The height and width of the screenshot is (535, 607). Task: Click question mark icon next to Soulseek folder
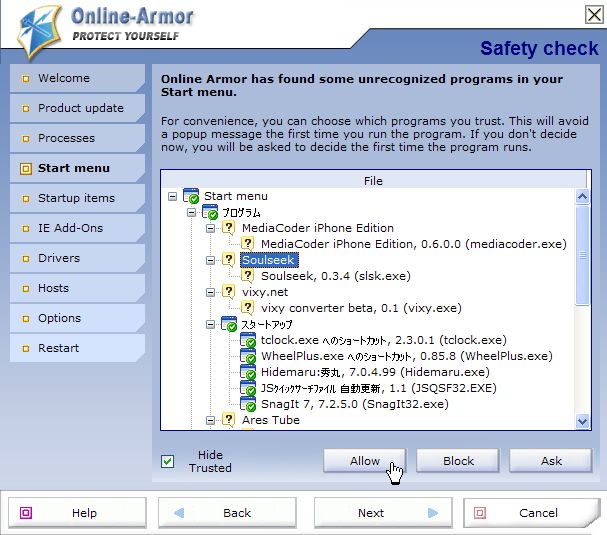click(229, 259)
